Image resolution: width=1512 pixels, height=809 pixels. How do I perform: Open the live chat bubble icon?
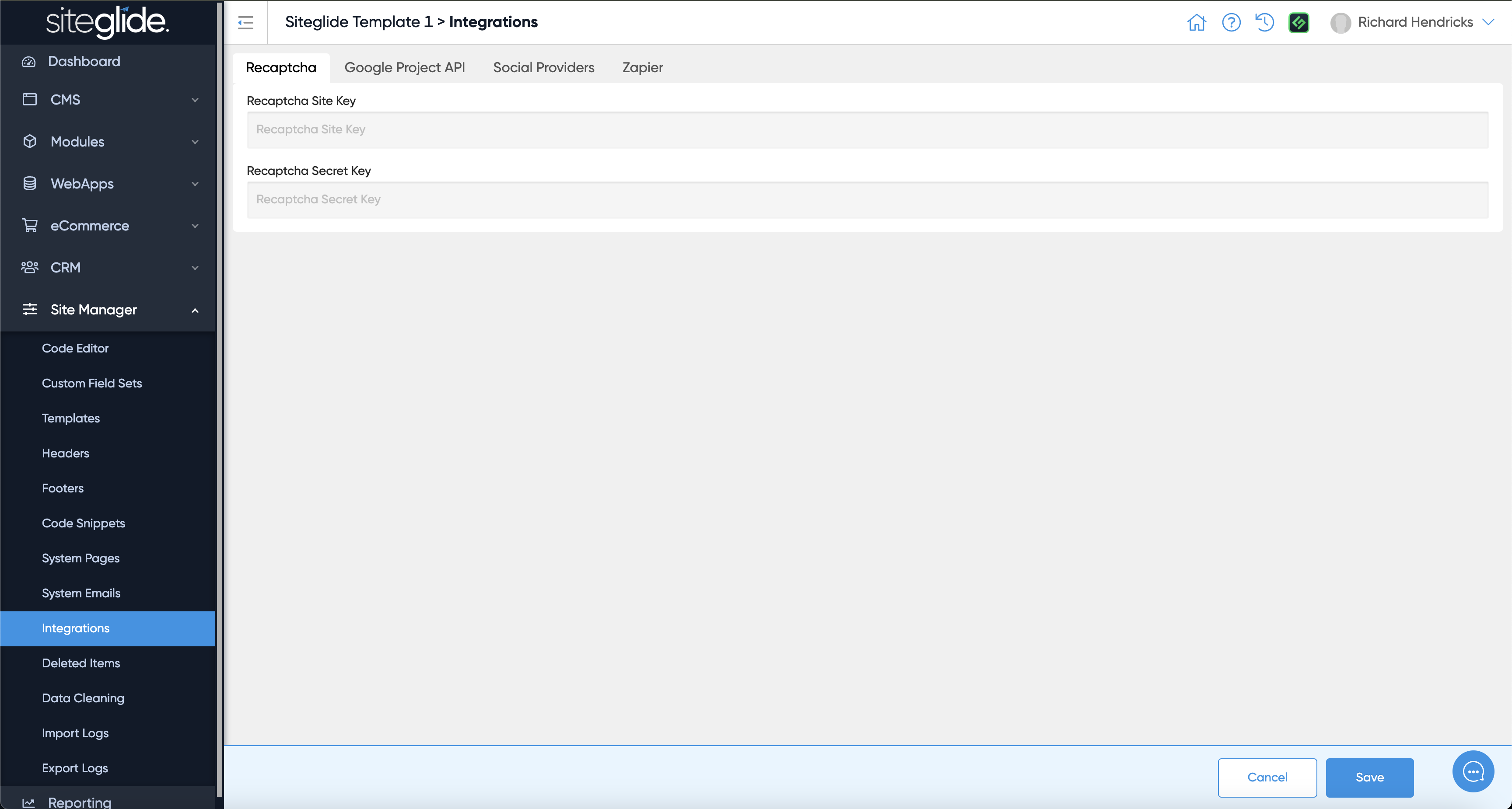click(1473, 771)
